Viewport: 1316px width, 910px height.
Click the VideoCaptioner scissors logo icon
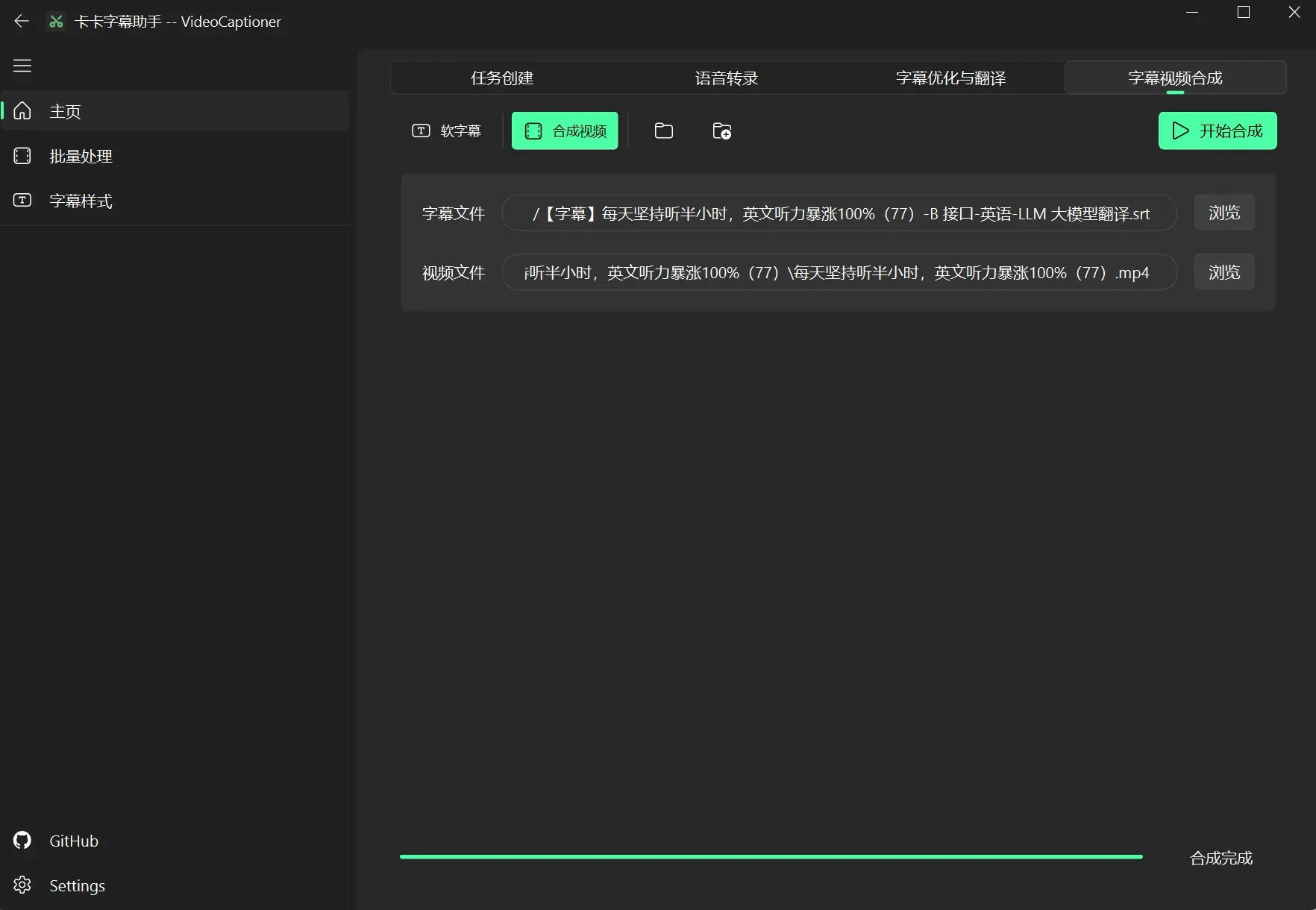(x=55, y=21)
